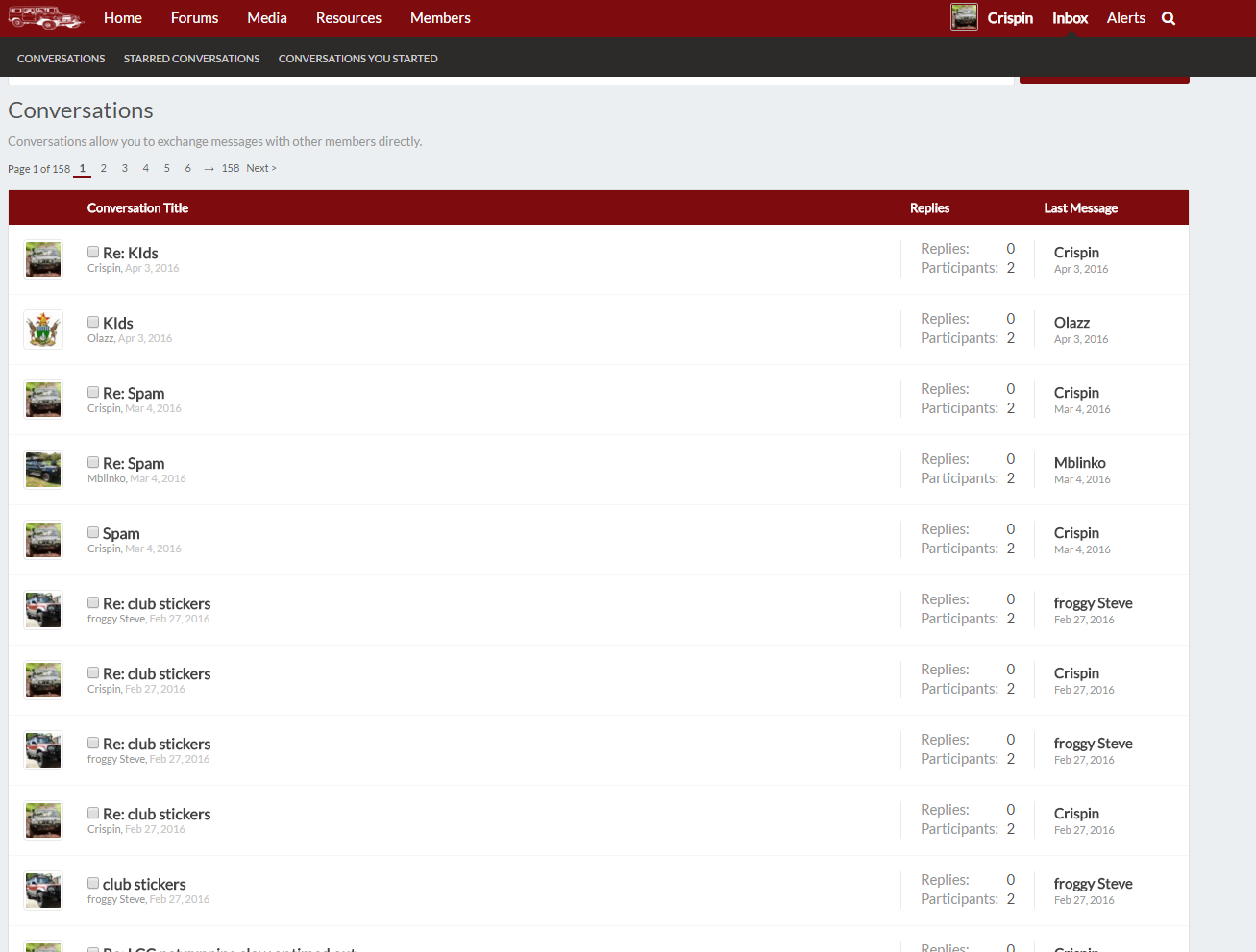The image size is (1256, 952).
Task: Open the Home menu
Action: pyautogui.click(x=123, y=18)
